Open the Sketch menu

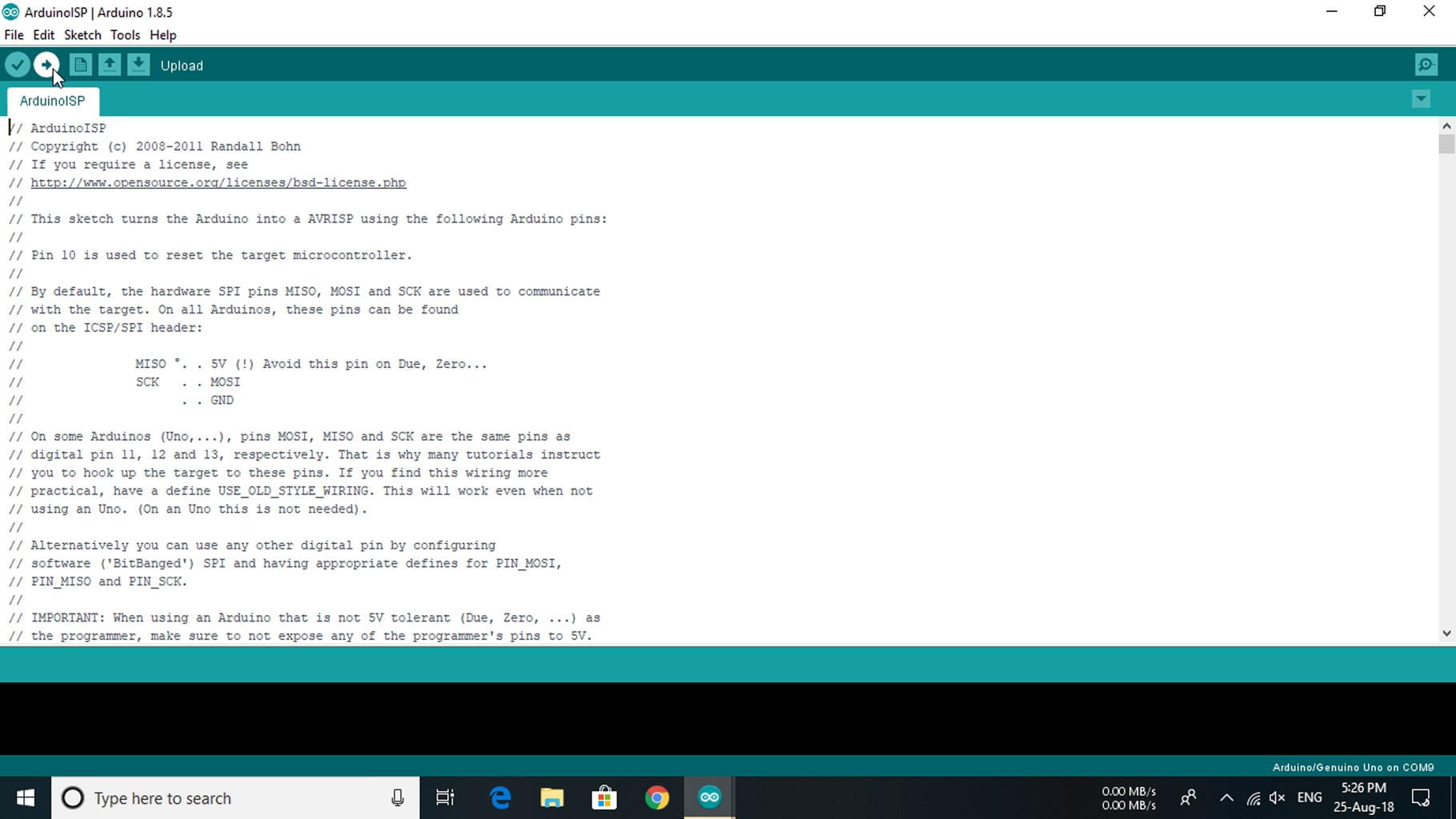click(82, 35)
